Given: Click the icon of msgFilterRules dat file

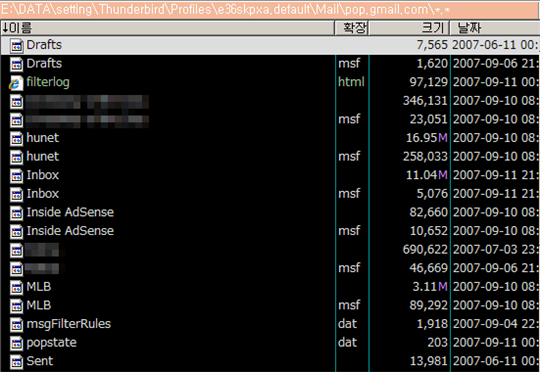Looking at the screenshot, I should 16,324.
